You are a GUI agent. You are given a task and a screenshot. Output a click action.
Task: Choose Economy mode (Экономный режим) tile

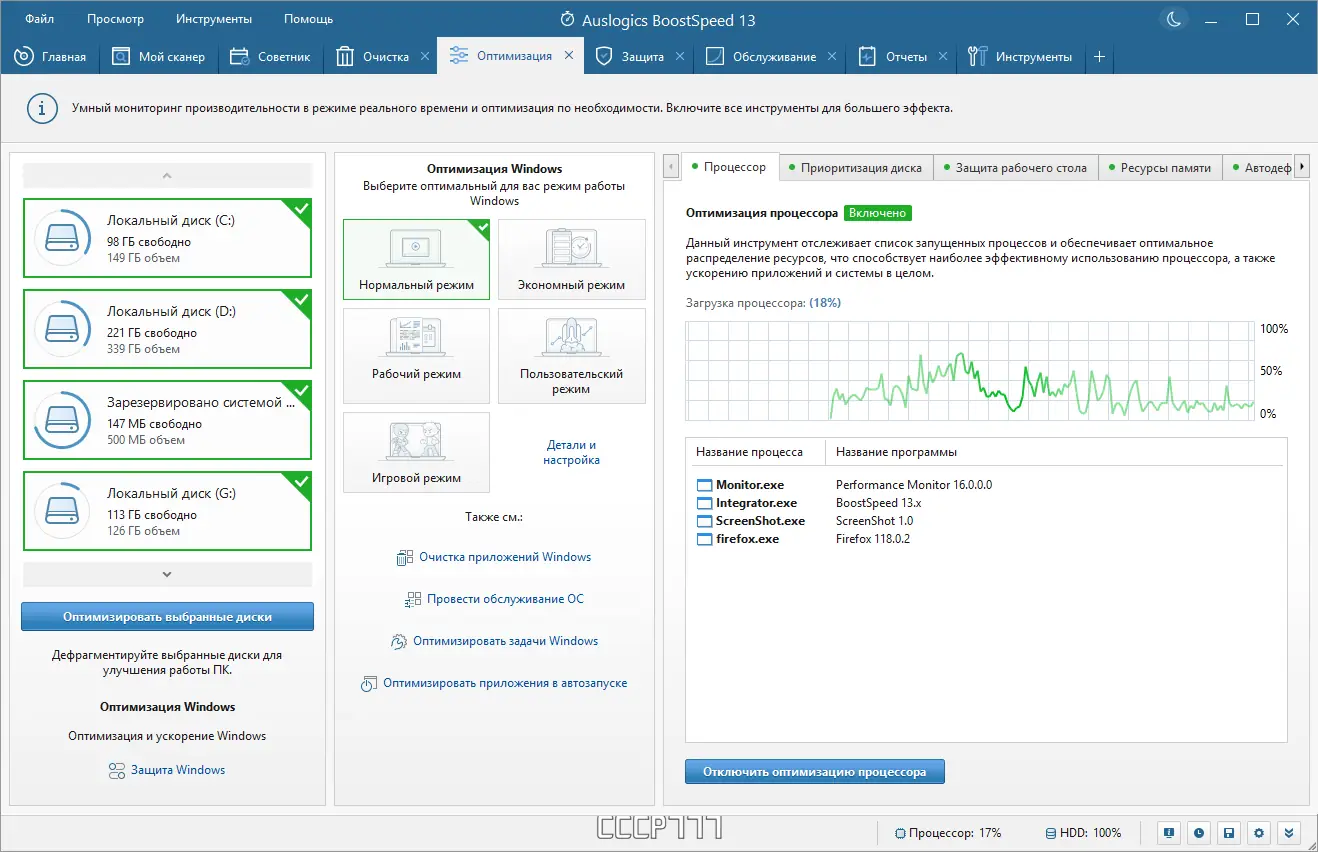[571, 259]
